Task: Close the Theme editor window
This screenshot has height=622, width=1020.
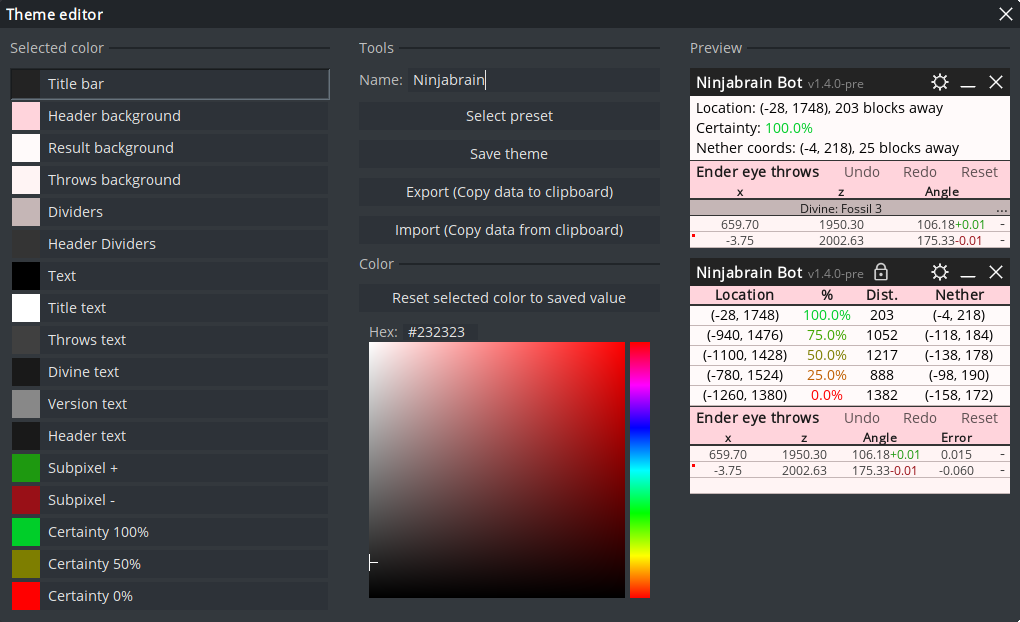Action: [x=1006, y=14]
